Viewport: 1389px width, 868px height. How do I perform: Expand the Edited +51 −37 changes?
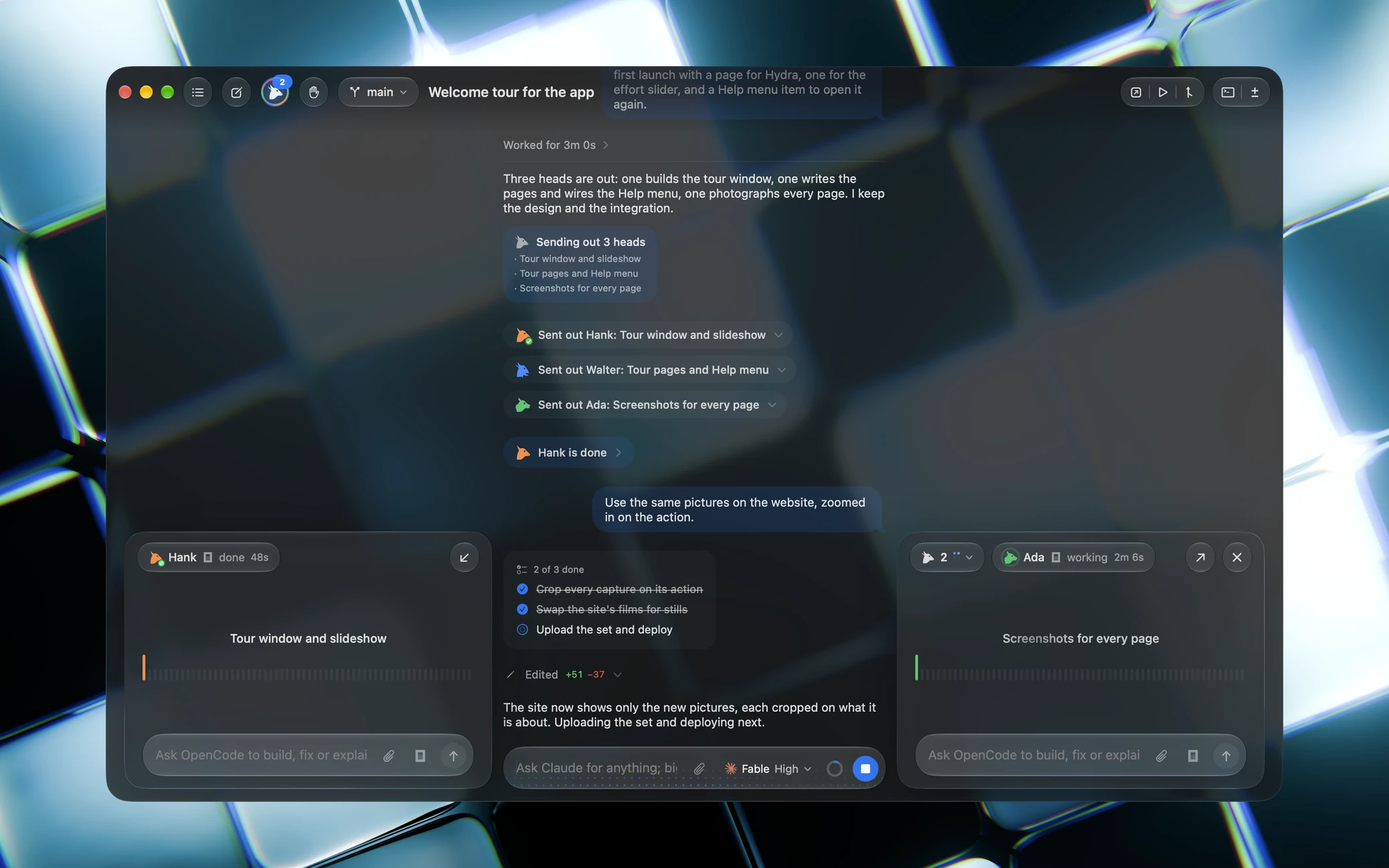(x=564, y=674)
